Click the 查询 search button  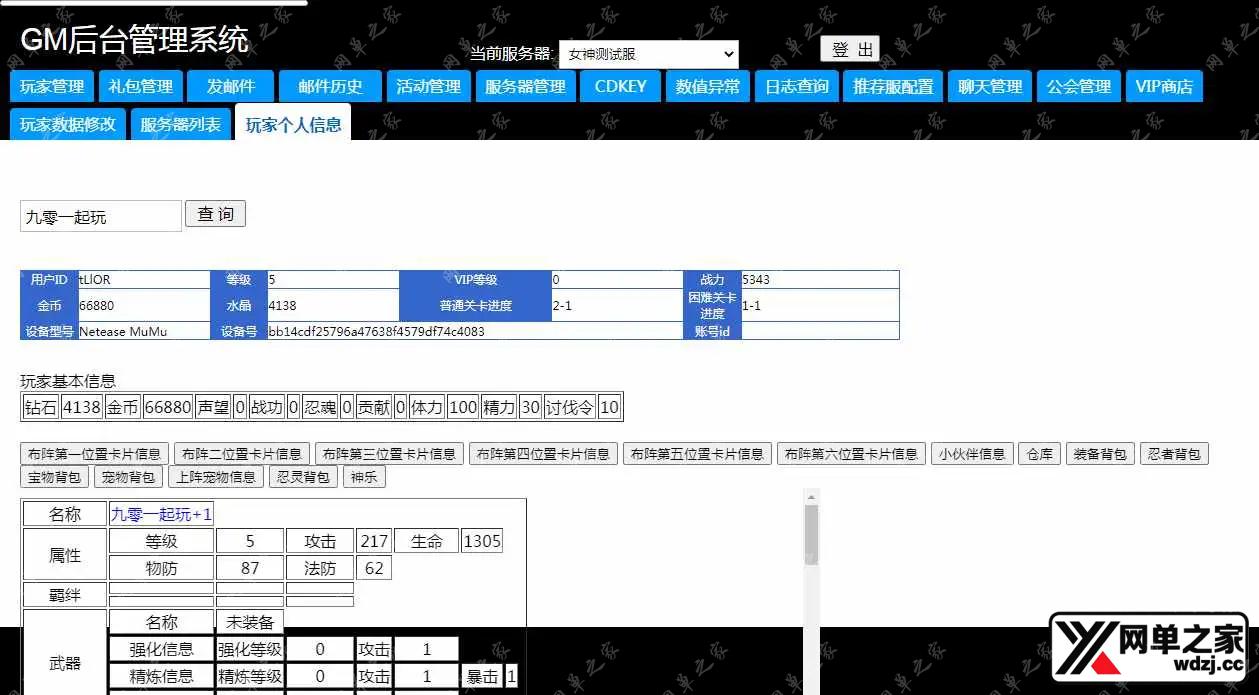[215, 214]
